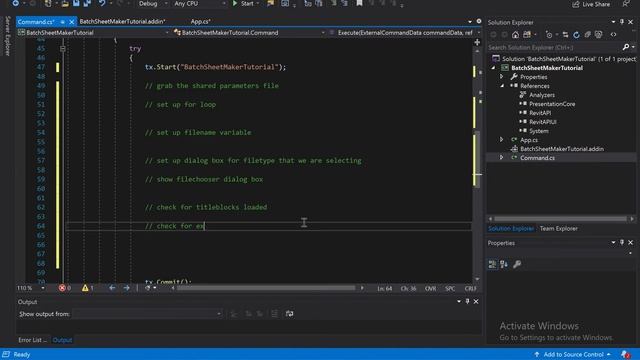Click the Refresh icon in Solution Explorer
Screen dimensions: 640x360
point(576,35)
